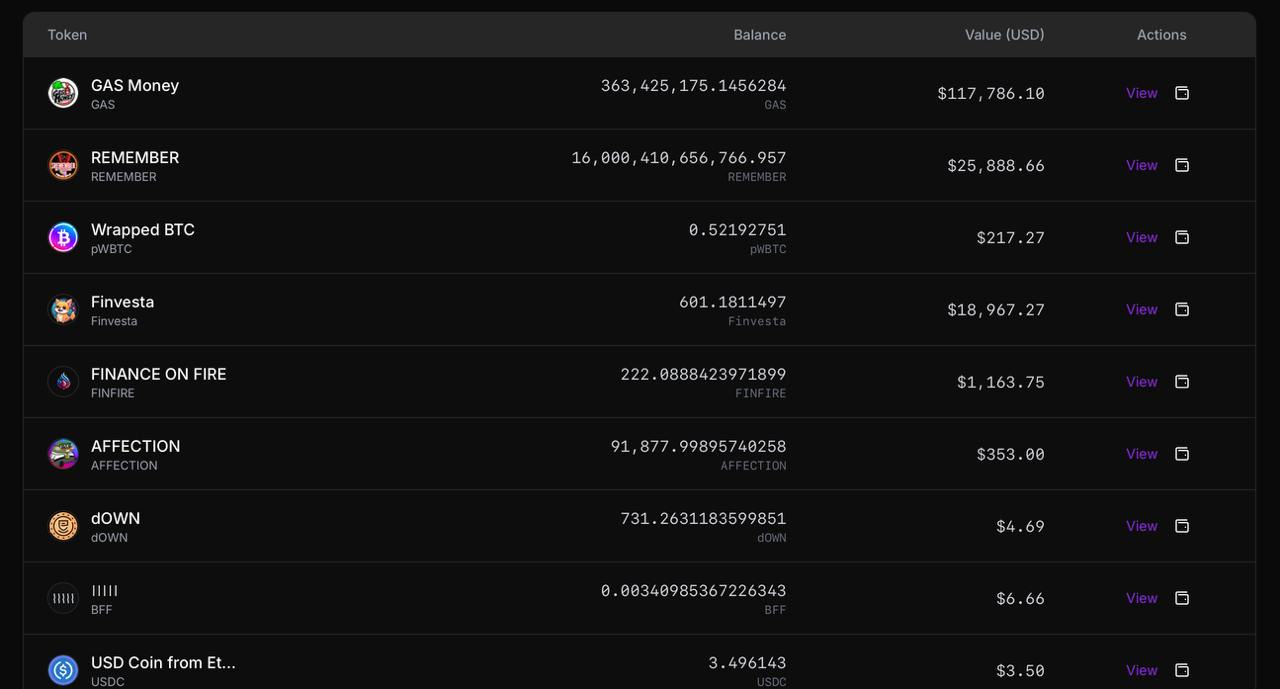Click the pWBTC symbol under Wrapped BTC
The image size is (1280, 689).
[111, 249]
